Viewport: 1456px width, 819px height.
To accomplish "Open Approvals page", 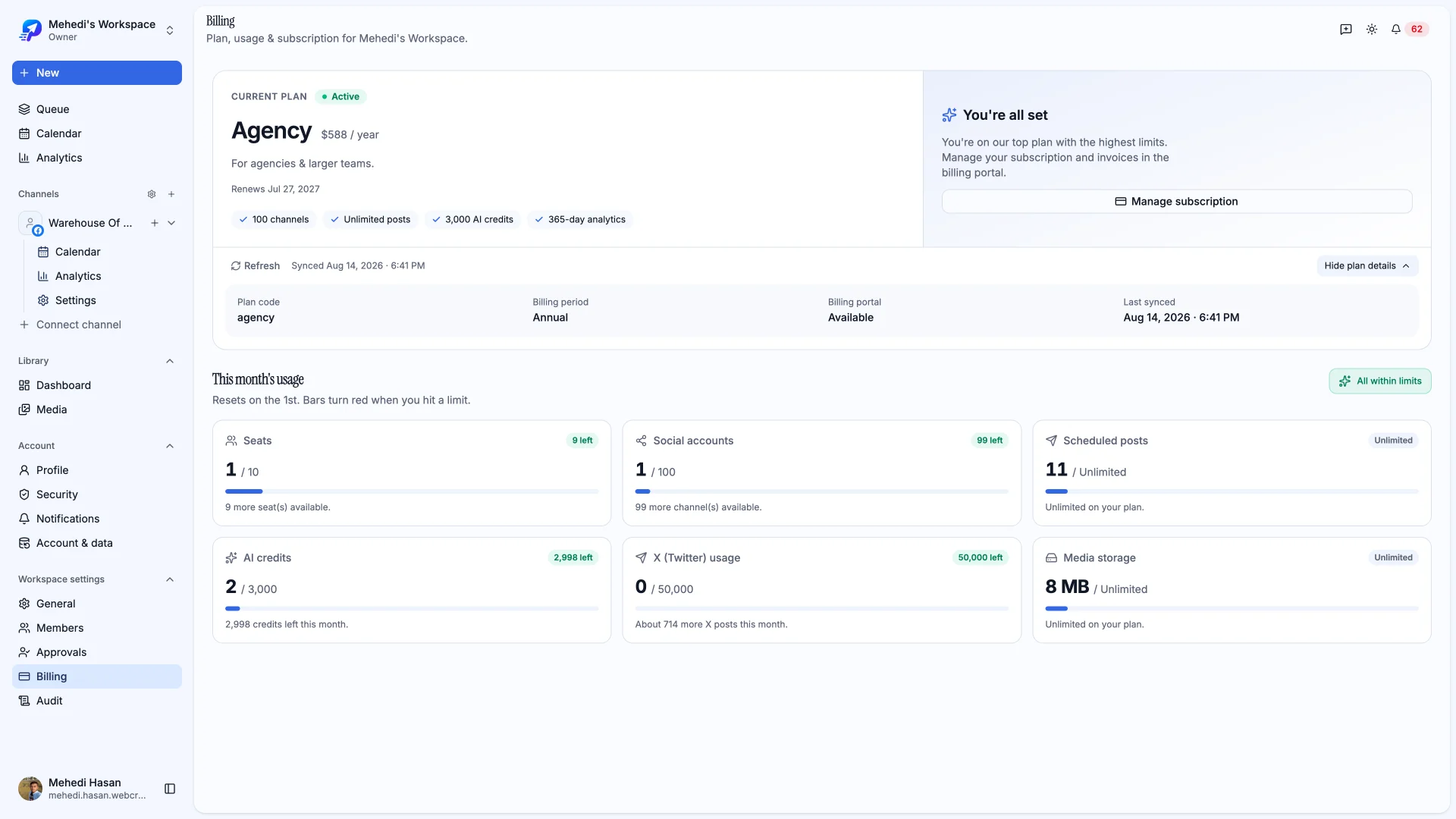I will (x=97, y=652).
